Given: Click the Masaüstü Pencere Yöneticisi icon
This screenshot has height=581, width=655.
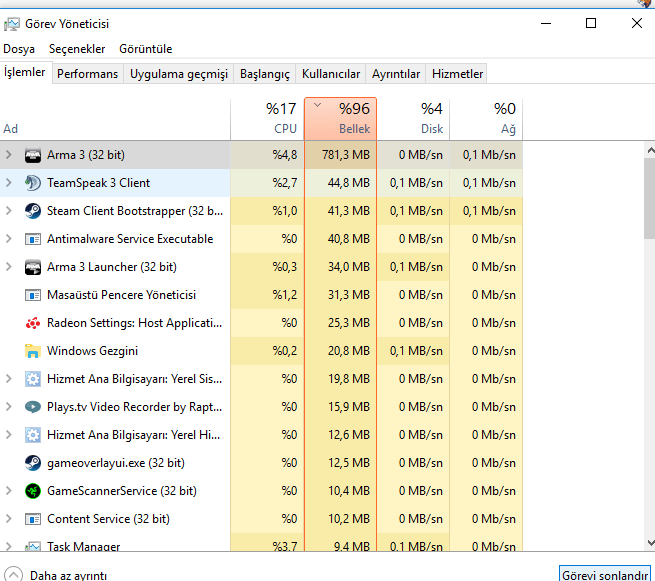Looking at the screenshot, I should point(33,295).
